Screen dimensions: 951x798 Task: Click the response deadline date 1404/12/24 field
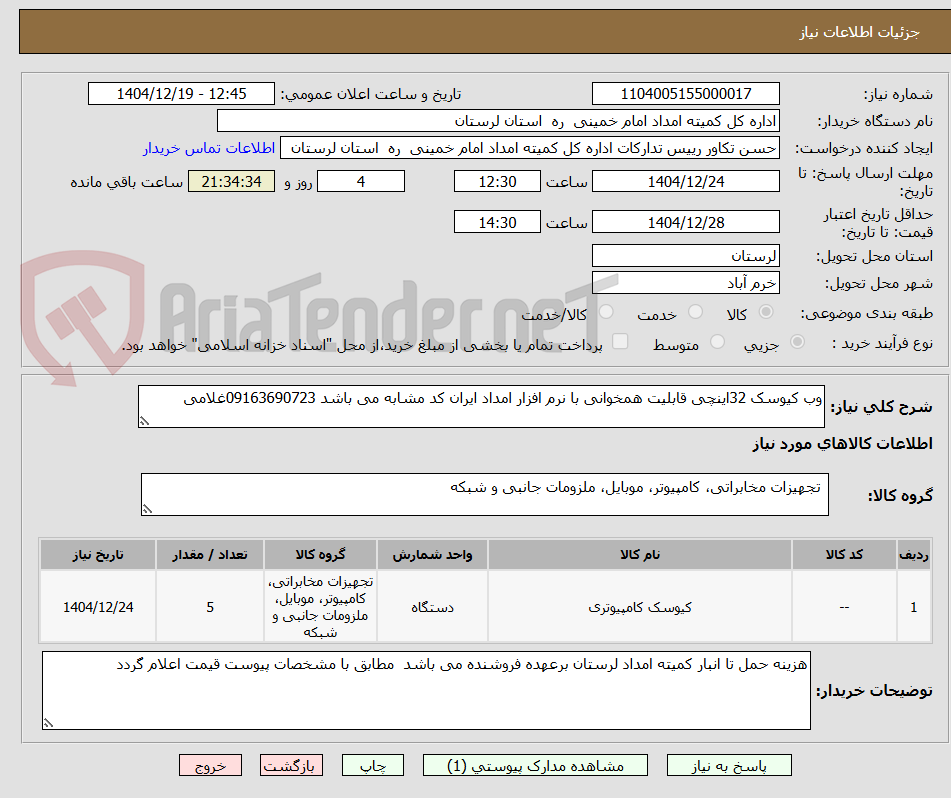click(x=685, y=181)
